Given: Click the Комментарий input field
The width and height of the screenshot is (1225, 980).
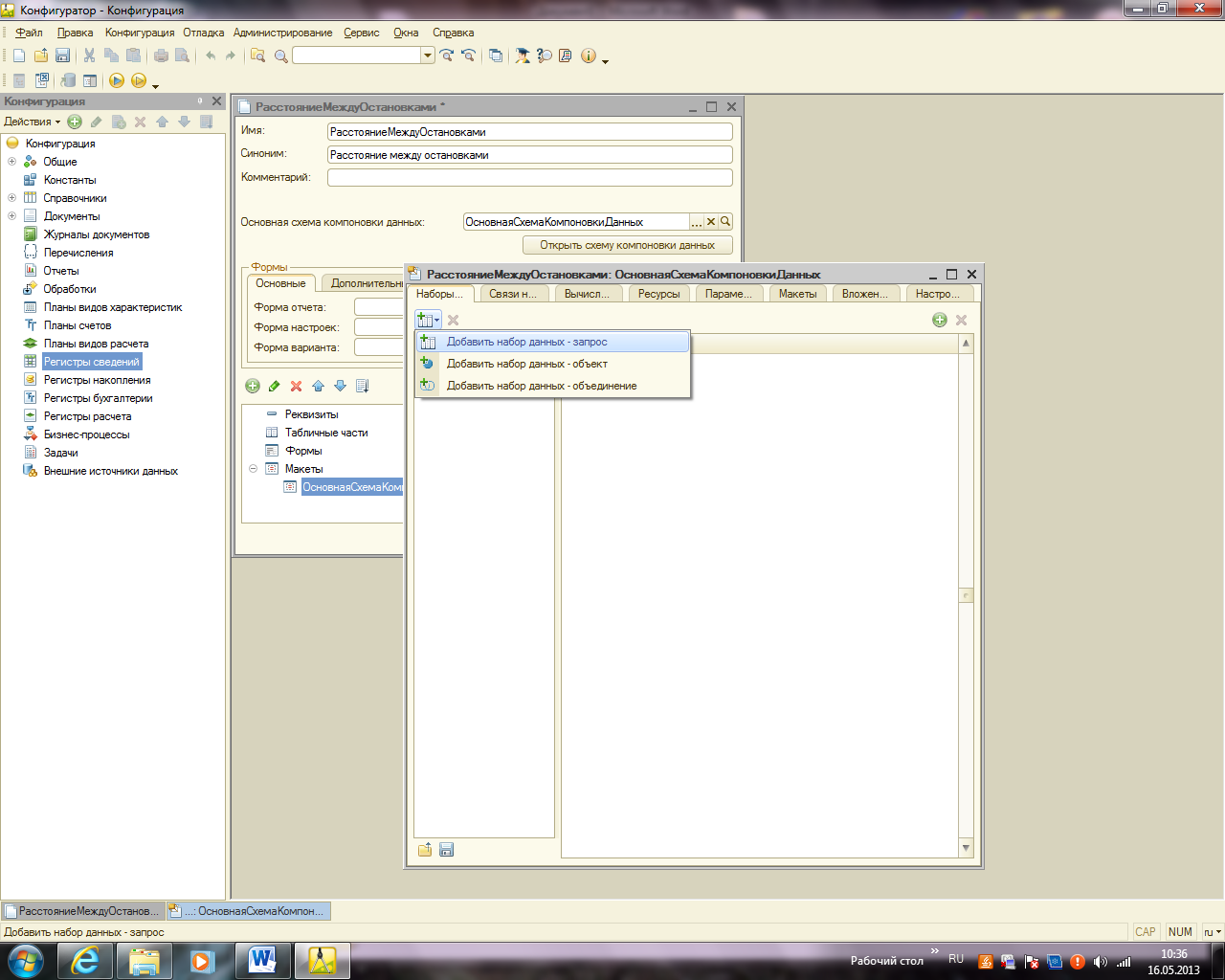Looking at the screenshot, I should 529,178.
